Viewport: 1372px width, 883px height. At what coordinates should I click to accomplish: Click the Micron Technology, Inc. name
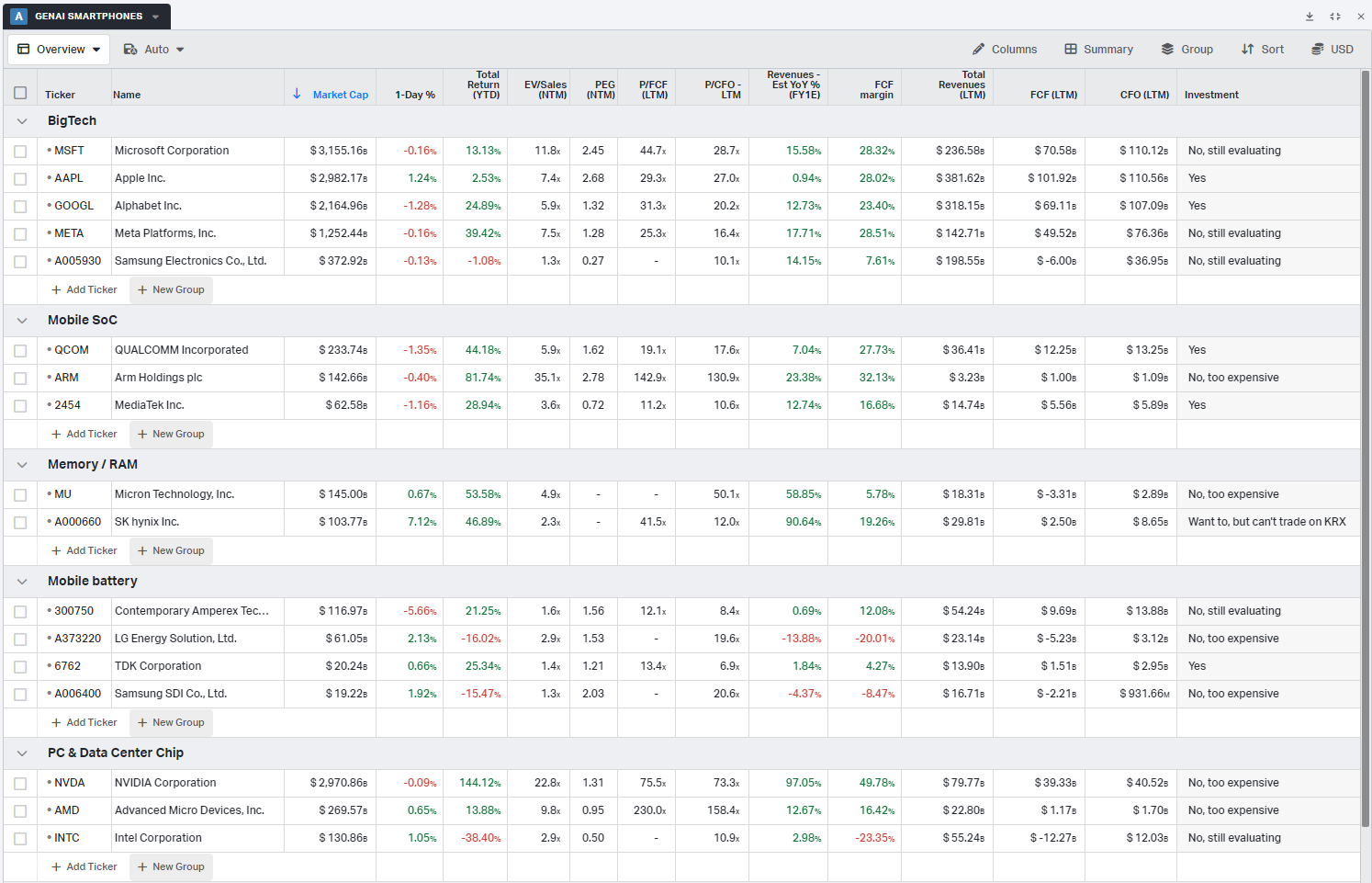174,494
